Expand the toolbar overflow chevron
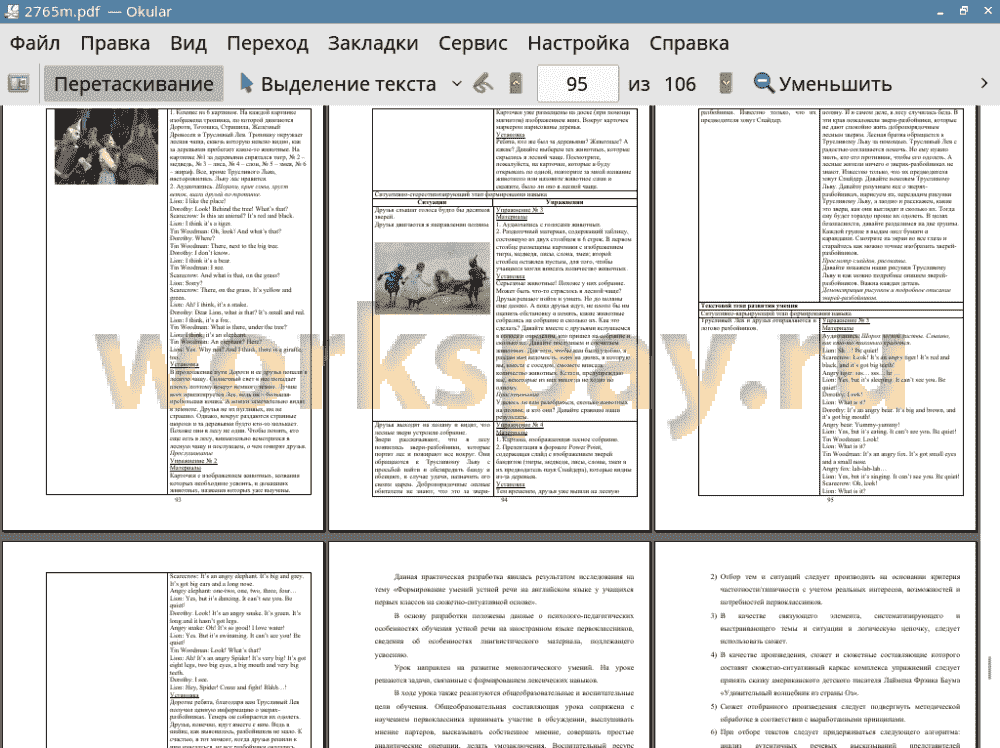This screenshot has height=748, width=1000. 984,84
